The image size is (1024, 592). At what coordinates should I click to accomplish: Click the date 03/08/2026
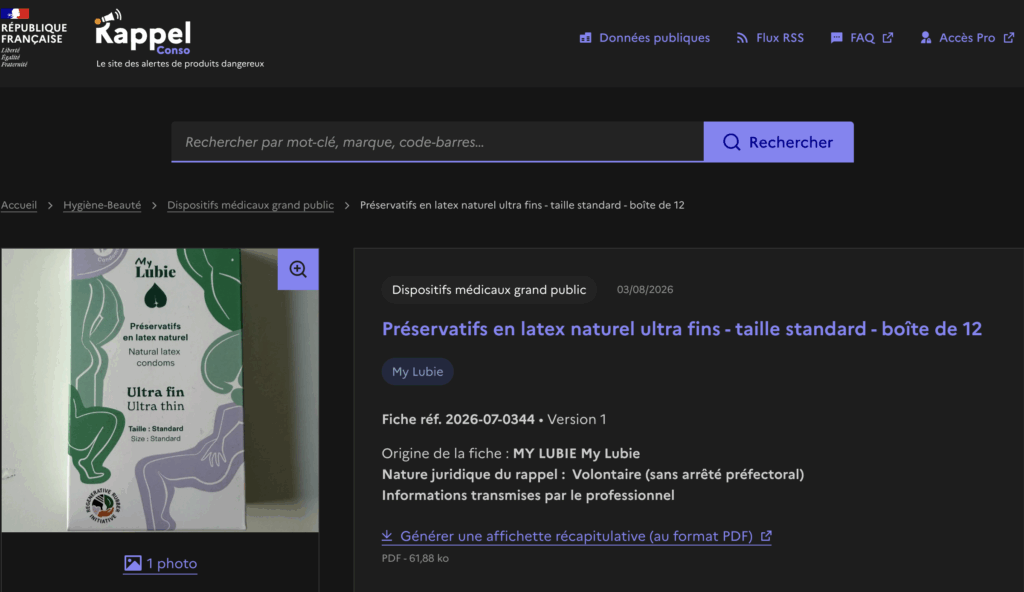(x=645, y=289)
